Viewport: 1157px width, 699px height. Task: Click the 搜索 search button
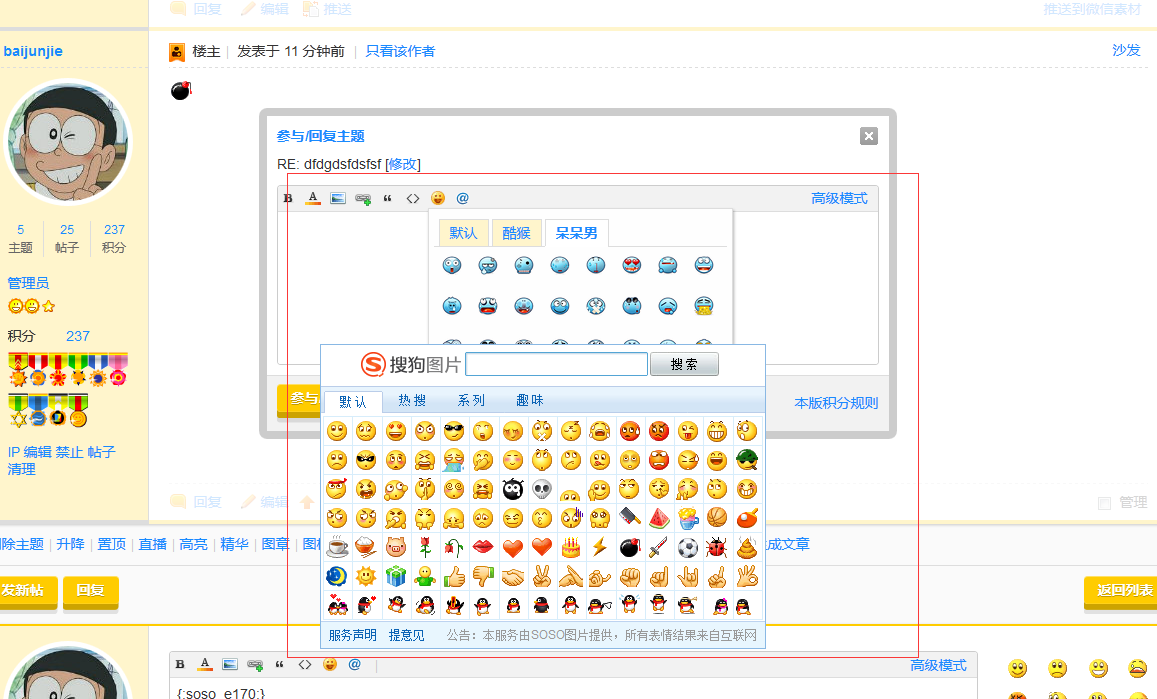(684, 364)
